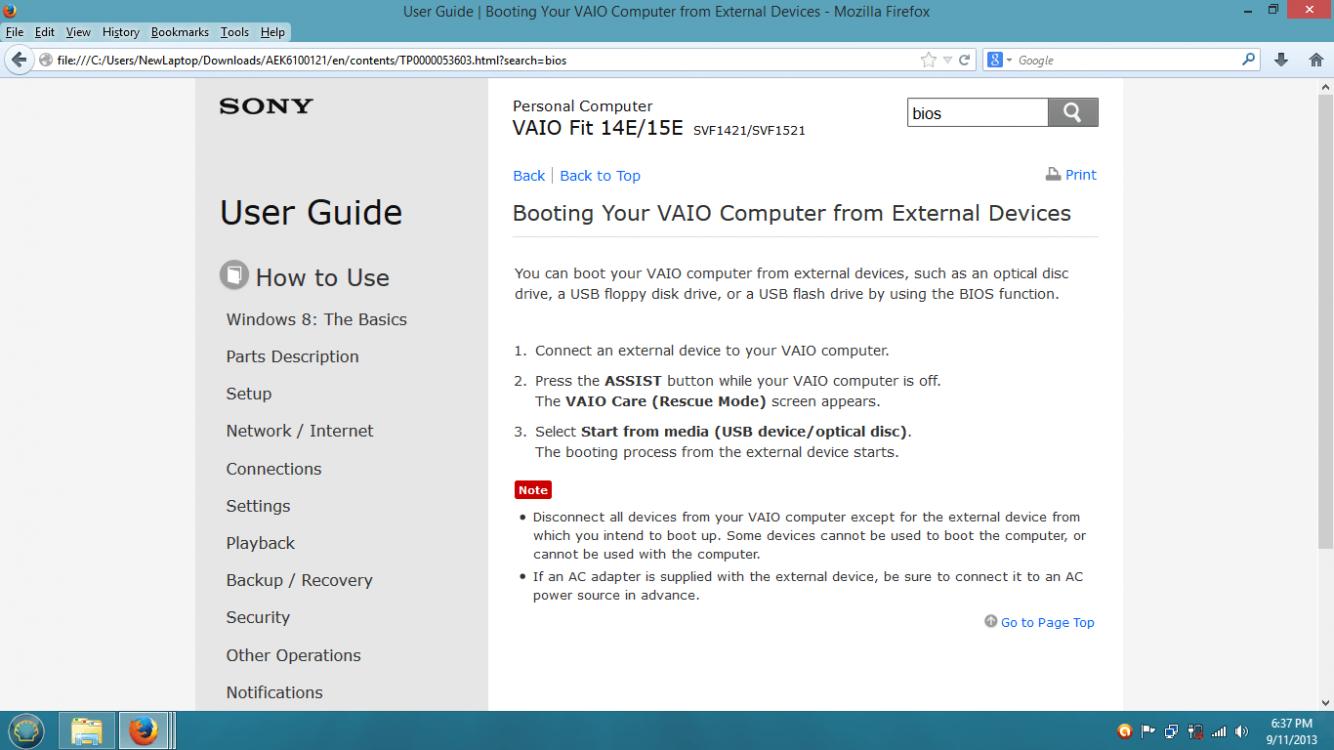Click the SONY logo
This screenshot has width=1334, height=750.
click(266, 106)
